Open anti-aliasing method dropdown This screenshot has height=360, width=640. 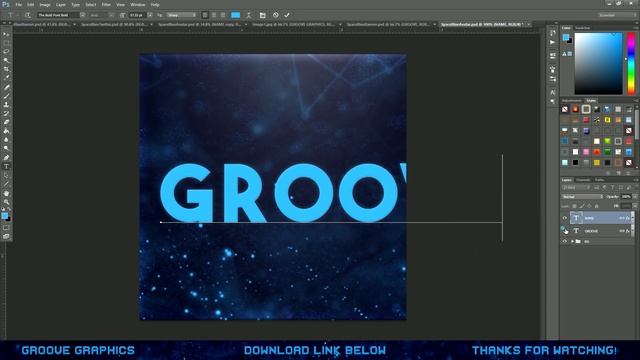pyautogui.click(x=181, y=15)
